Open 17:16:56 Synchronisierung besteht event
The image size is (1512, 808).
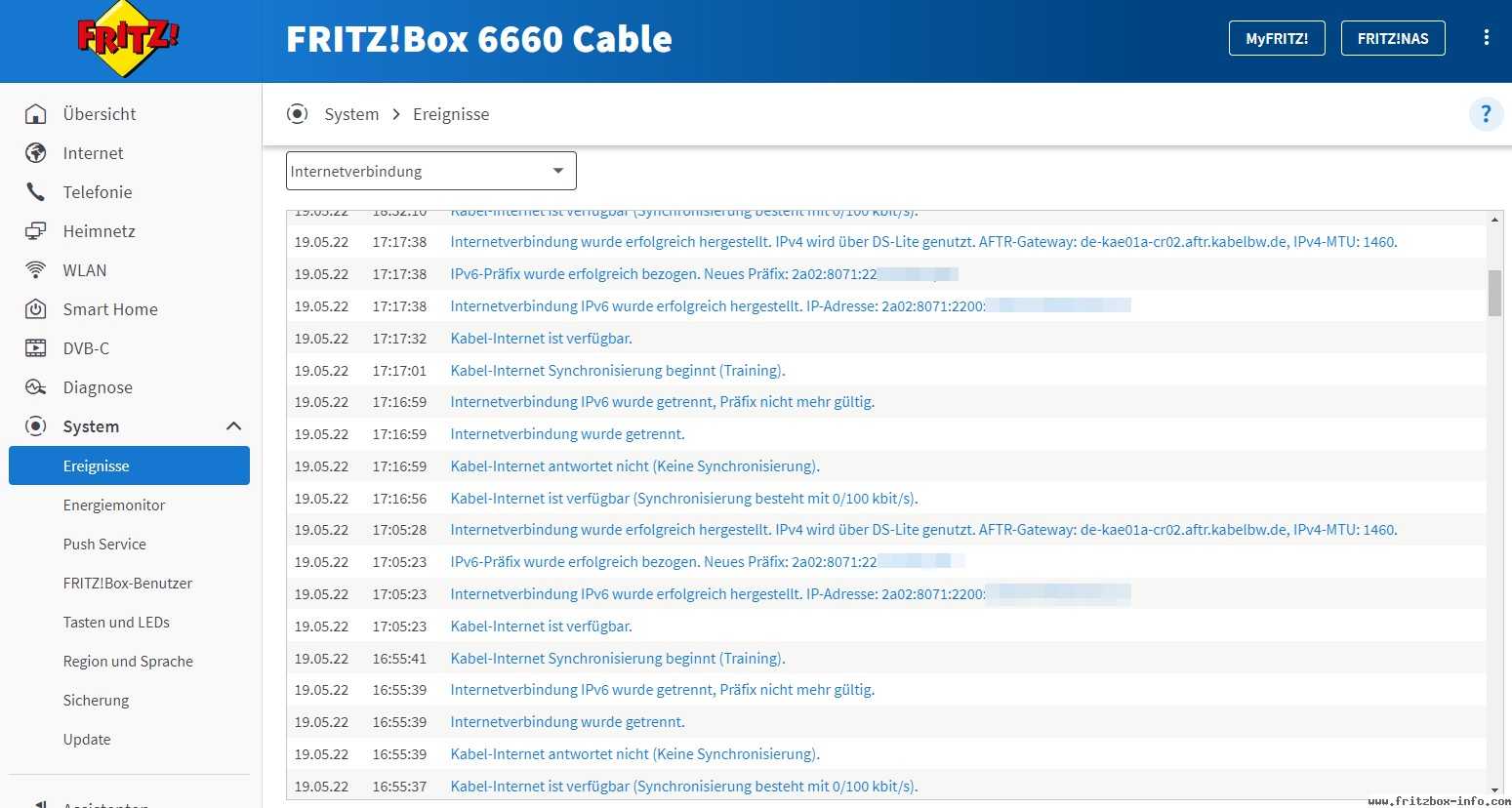point(684,499)
